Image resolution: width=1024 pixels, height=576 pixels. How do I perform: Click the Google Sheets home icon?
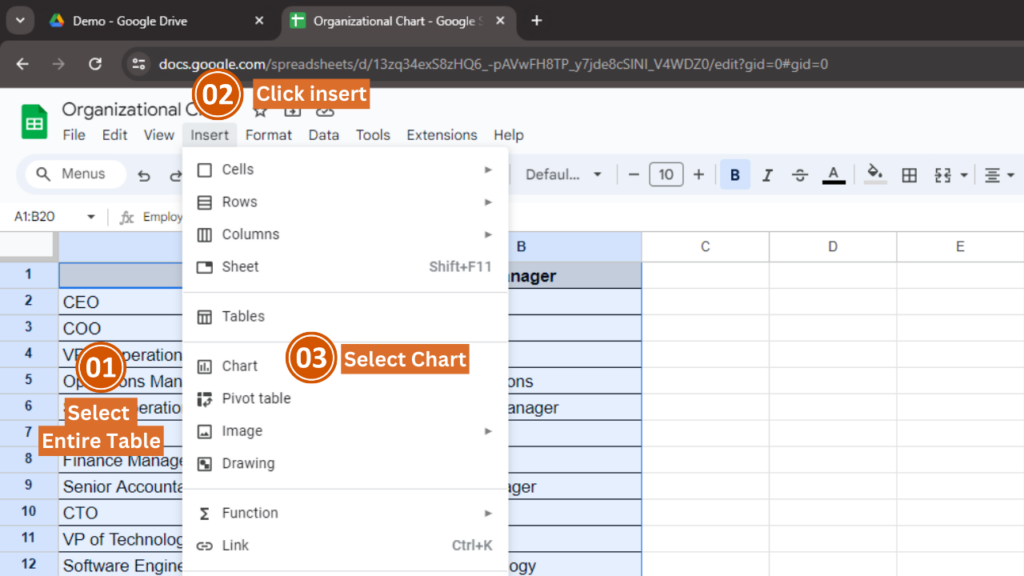point(33,120)
